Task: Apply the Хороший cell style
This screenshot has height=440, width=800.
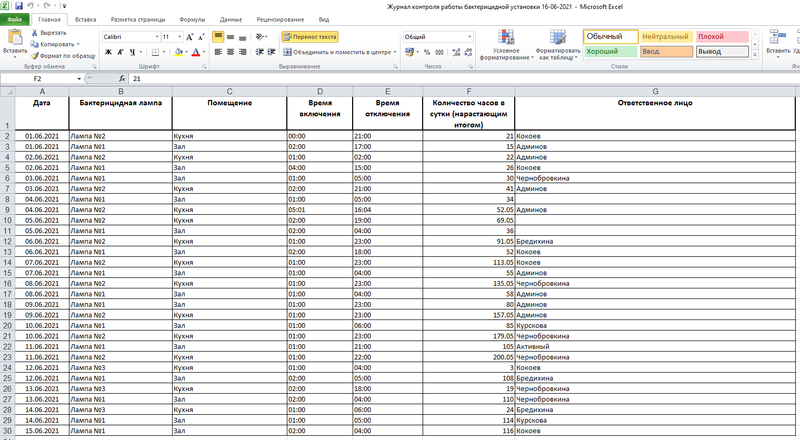Action: tap(611, 52)
